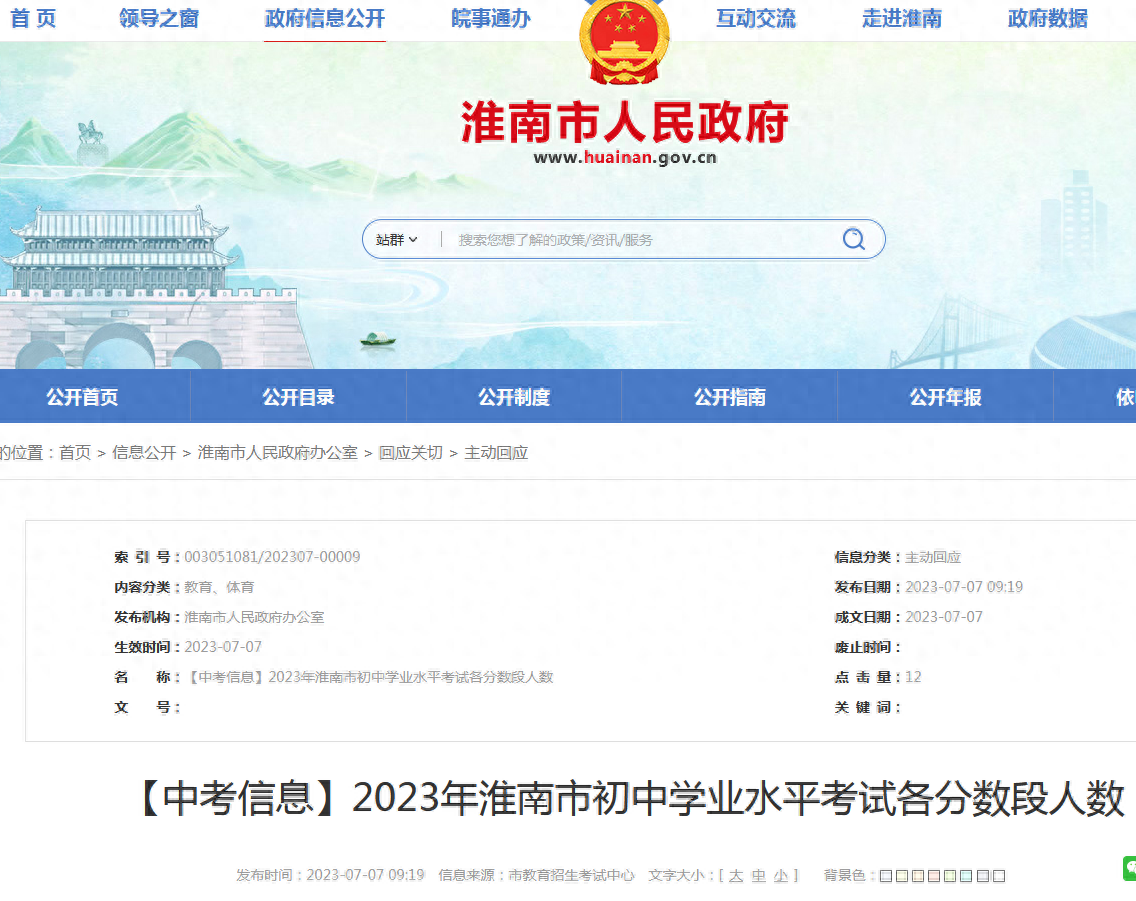The width and height of the screenshot is (1136, 901).
Task: Click the 回应关切 breadcrumb link
Action: tap(410, 453)
